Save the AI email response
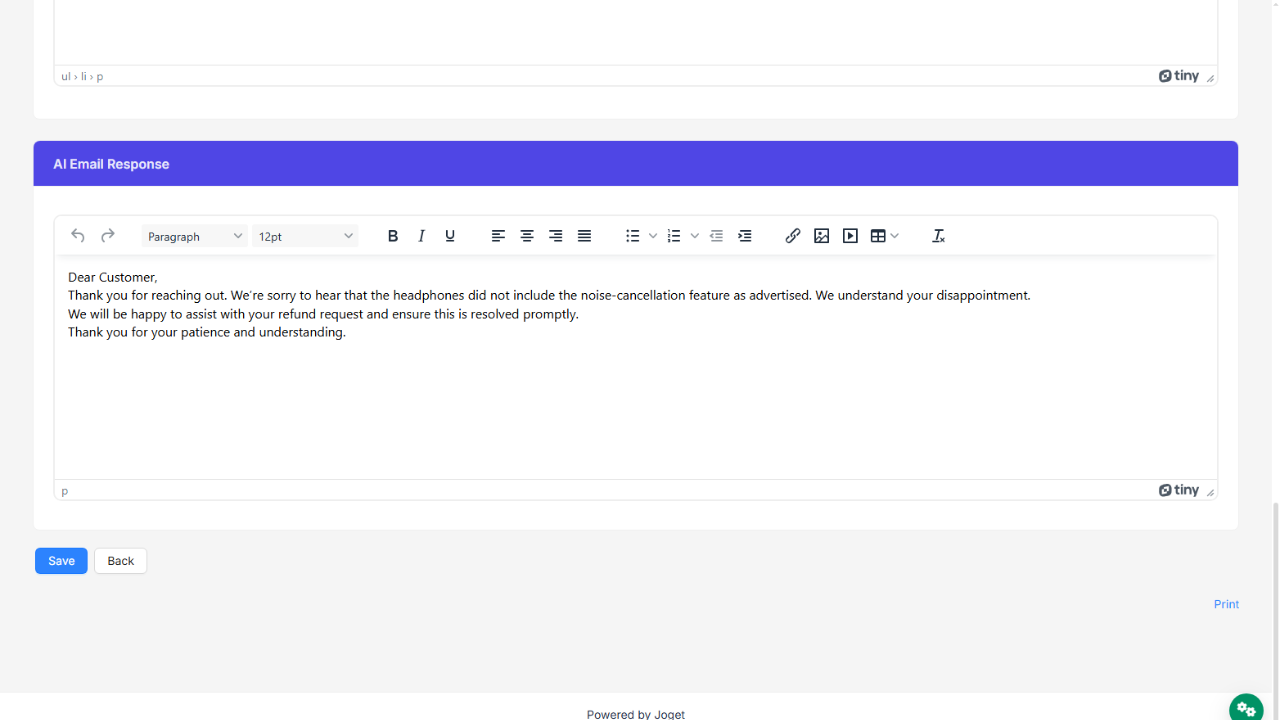The height and width of the screenshot is (720, 1280). tap(61, 561)
